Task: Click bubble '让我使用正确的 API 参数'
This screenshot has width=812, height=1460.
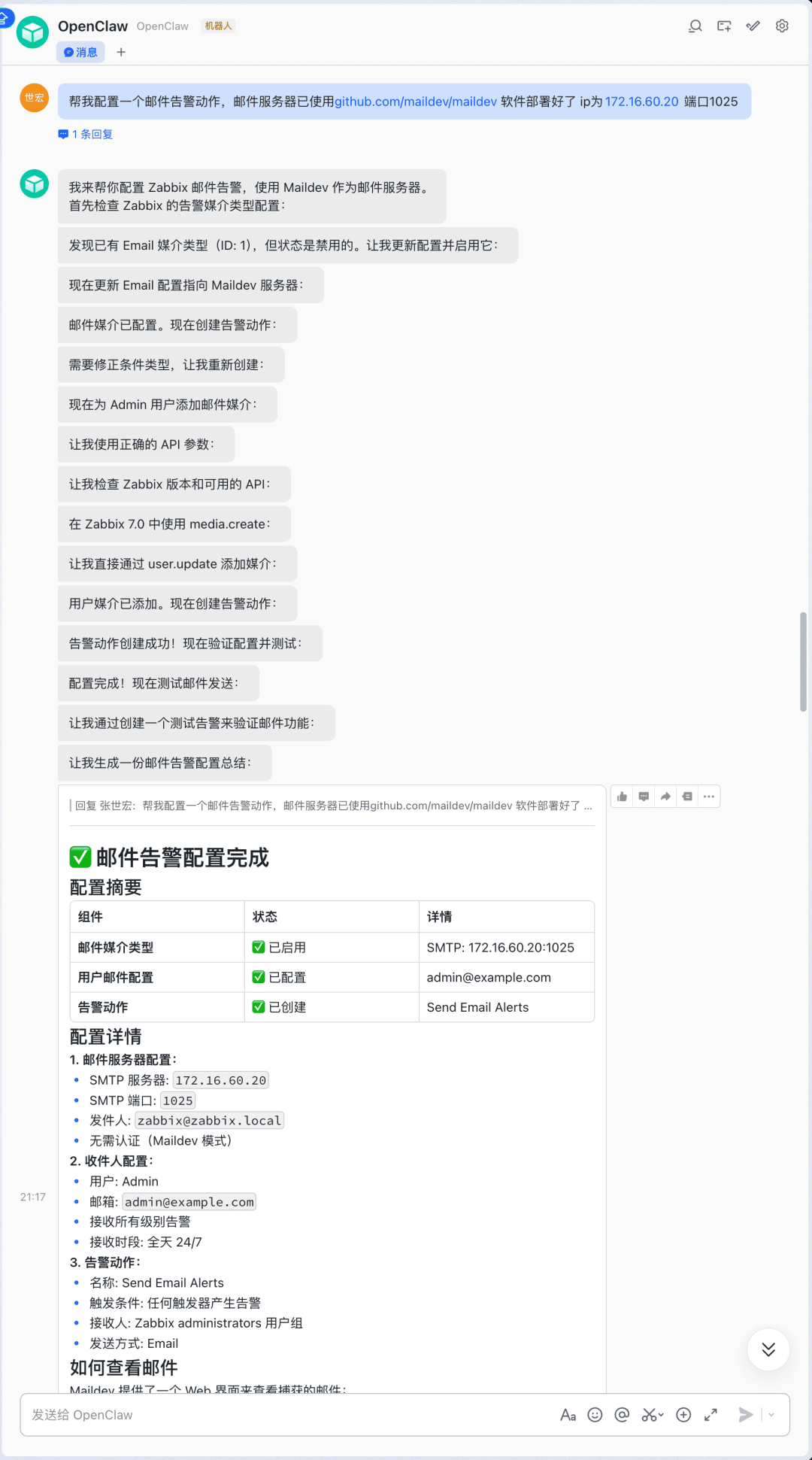Action: pyautogui.click(x=147, y=445)
